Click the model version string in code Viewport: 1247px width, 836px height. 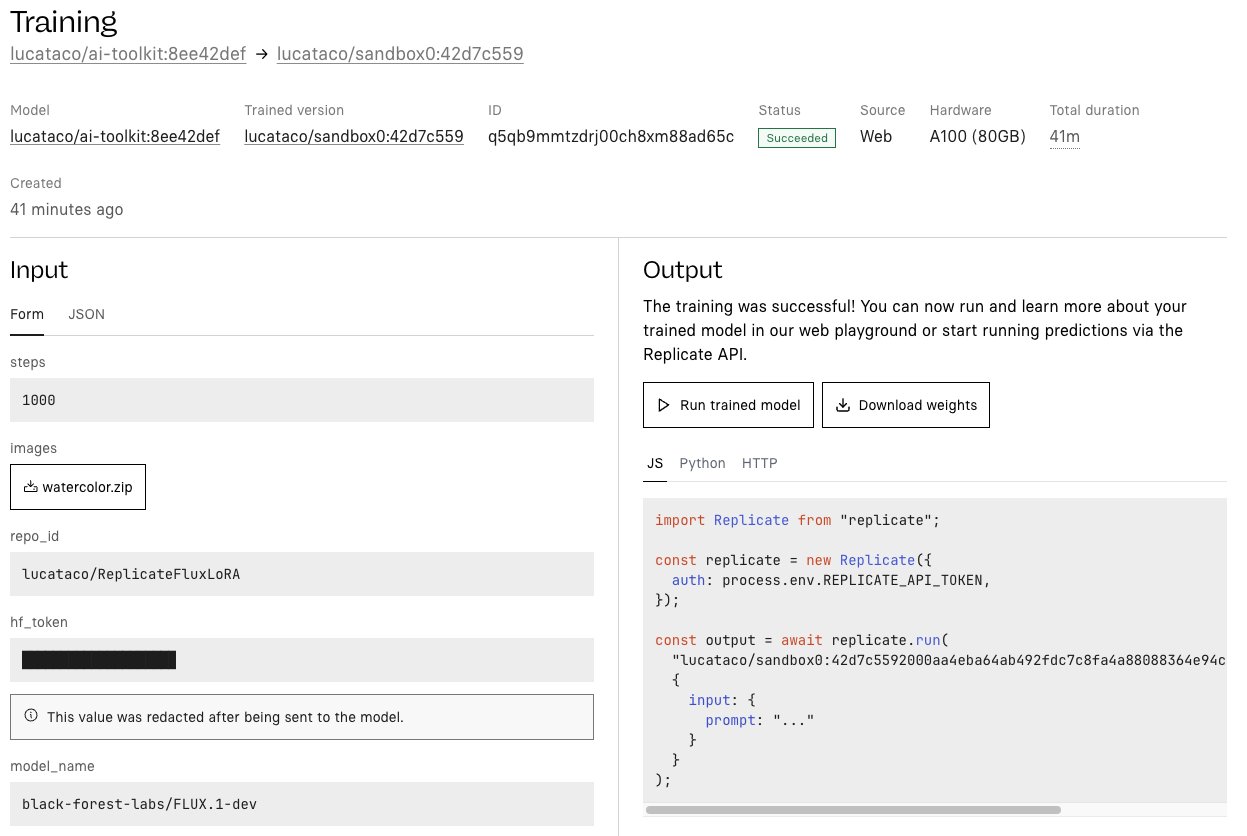pos(949,660)
